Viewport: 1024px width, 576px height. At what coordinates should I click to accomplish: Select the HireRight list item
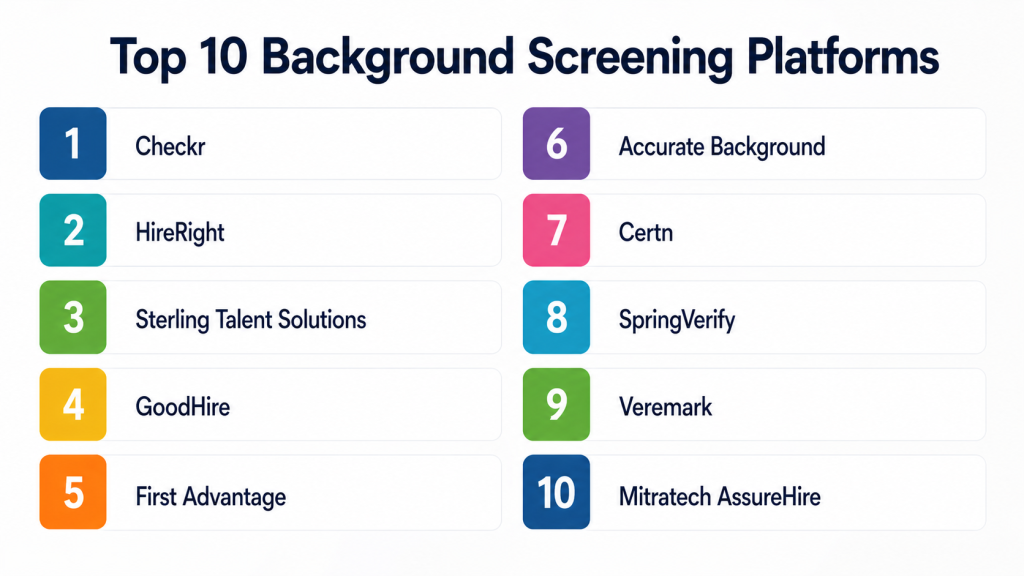[x=180, y=233]
